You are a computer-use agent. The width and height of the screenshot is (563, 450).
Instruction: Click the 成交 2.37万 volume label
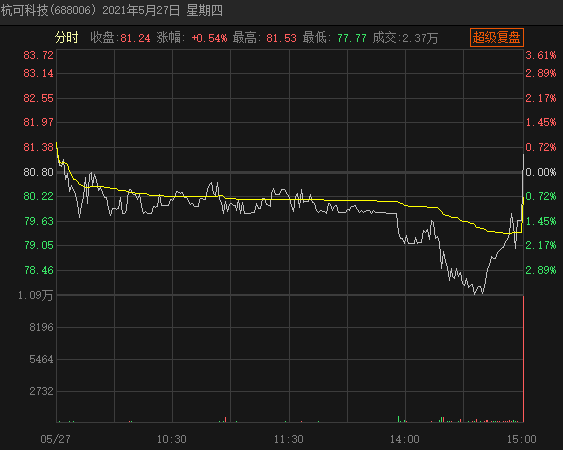[x=405, y=38]
